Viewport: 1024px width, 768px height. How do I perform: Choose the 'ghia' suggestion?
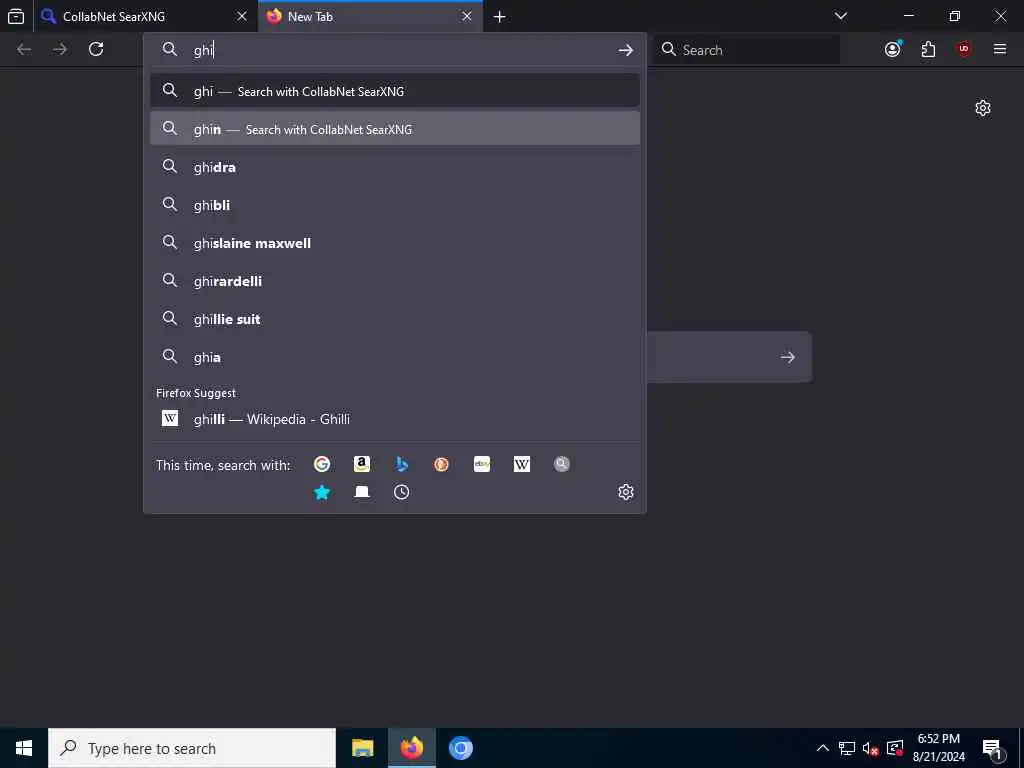pos(394,357)
